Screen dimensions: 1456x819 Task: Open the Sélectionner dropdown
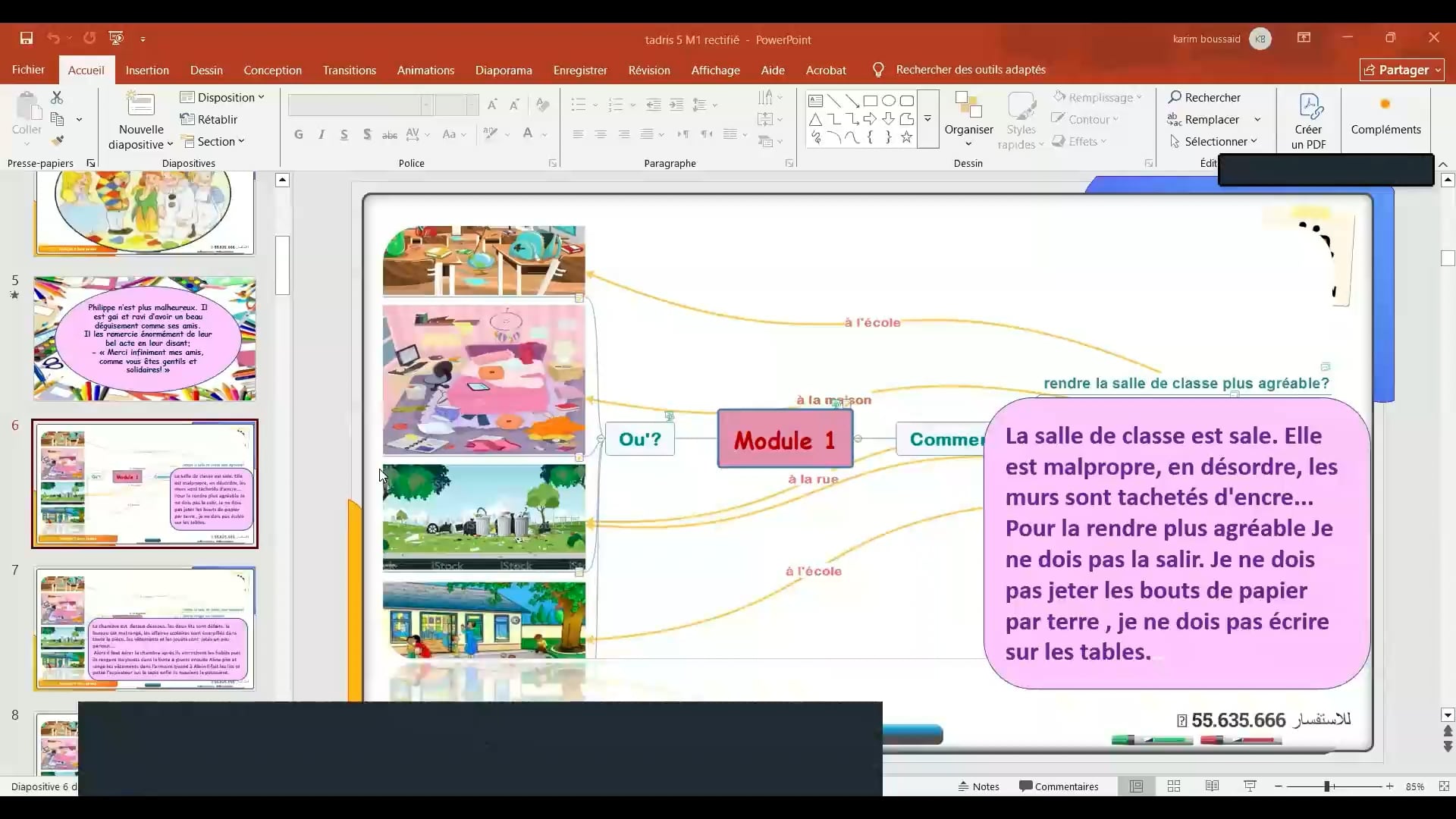(1214, 142)
